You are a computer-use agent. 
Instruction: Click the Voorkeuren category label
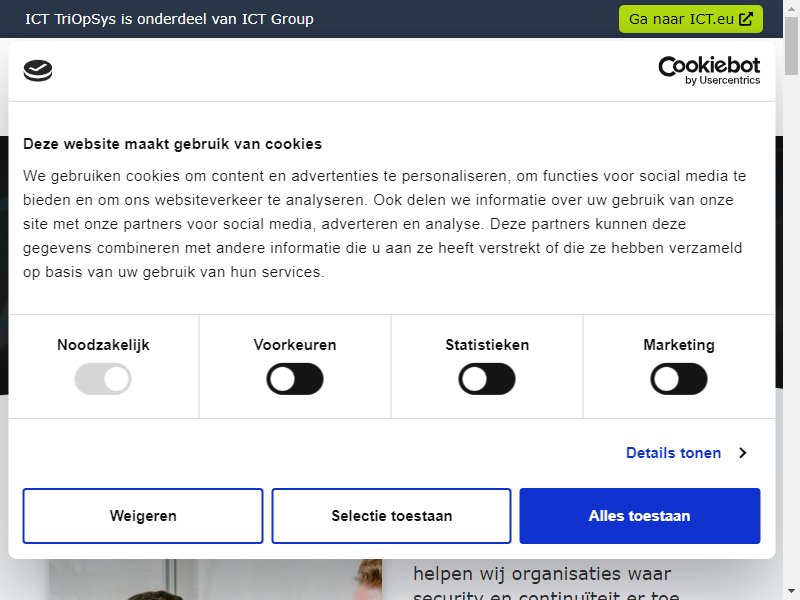[295, 345]
